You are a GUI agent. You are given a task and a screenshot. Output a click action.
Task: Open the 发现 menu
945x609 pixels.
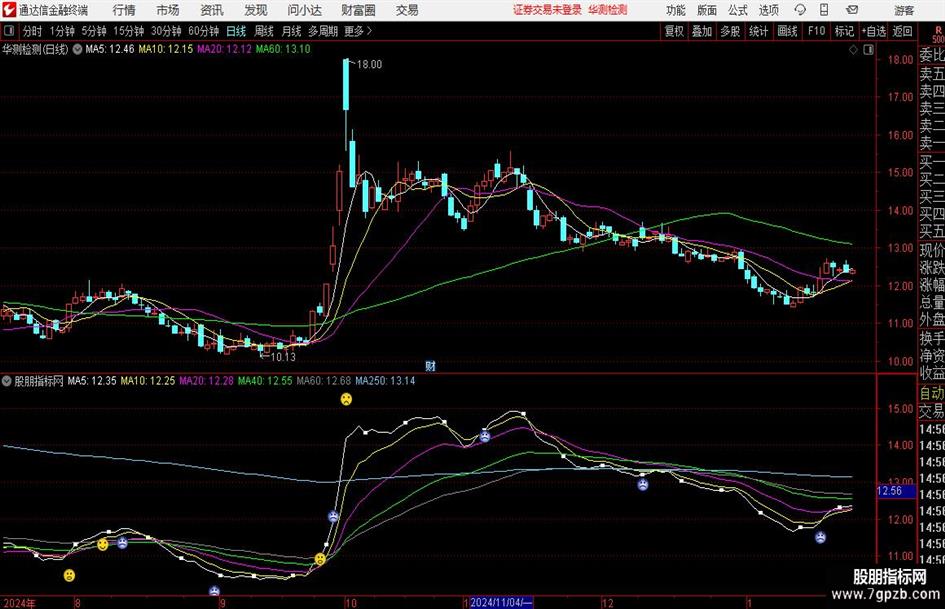(x=256, y=10)
